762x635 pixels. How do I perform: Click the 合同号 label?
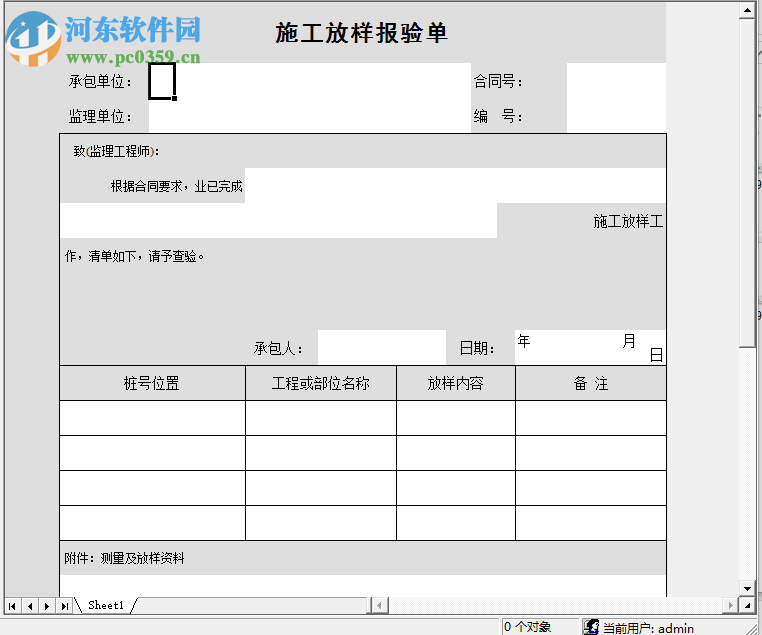tap(498, 81)
